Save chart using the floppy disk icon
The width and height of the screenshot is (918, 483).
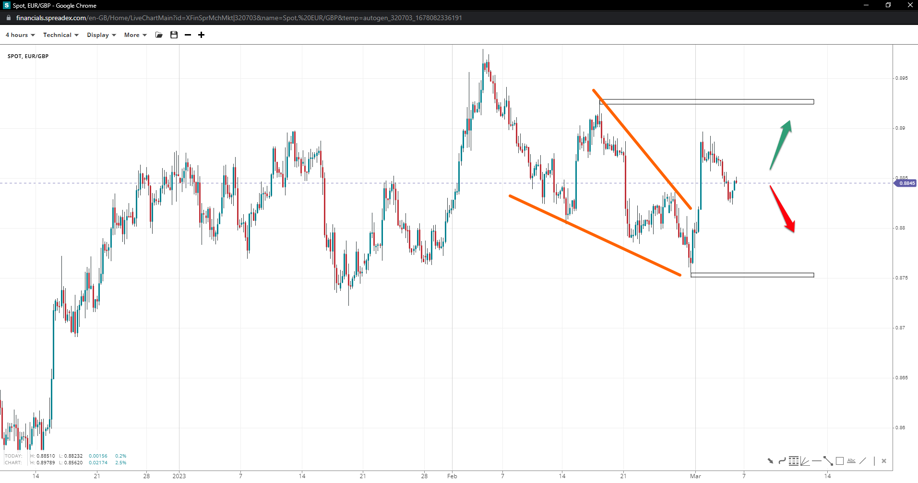tap(174, 35)
